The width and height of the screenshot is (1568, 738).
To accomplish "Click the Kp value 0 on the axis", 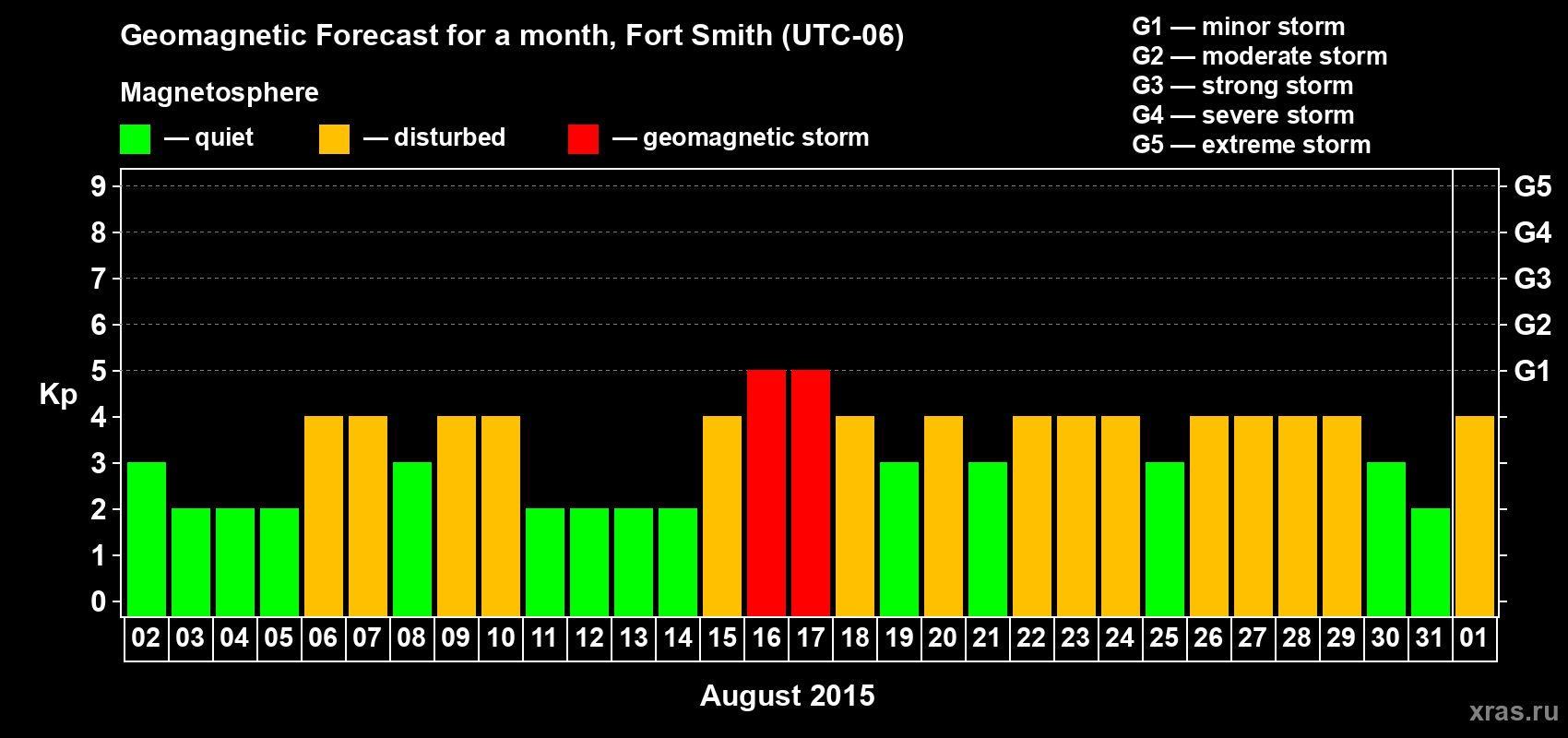I will 99,601.
